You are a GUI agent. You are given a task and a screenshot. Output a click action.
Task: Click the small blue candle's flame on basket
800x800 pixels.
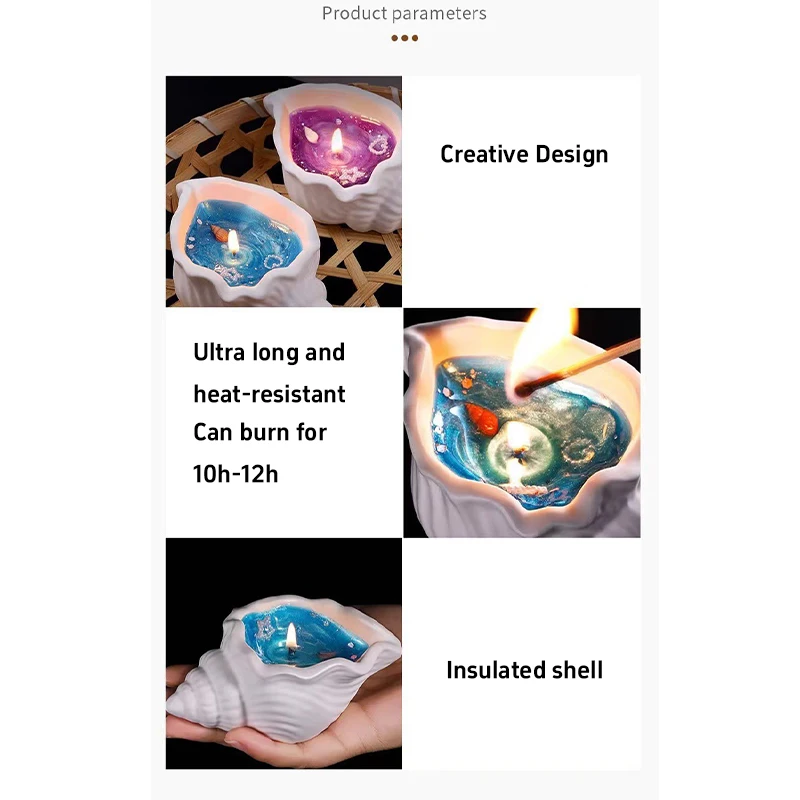point(233,241)
